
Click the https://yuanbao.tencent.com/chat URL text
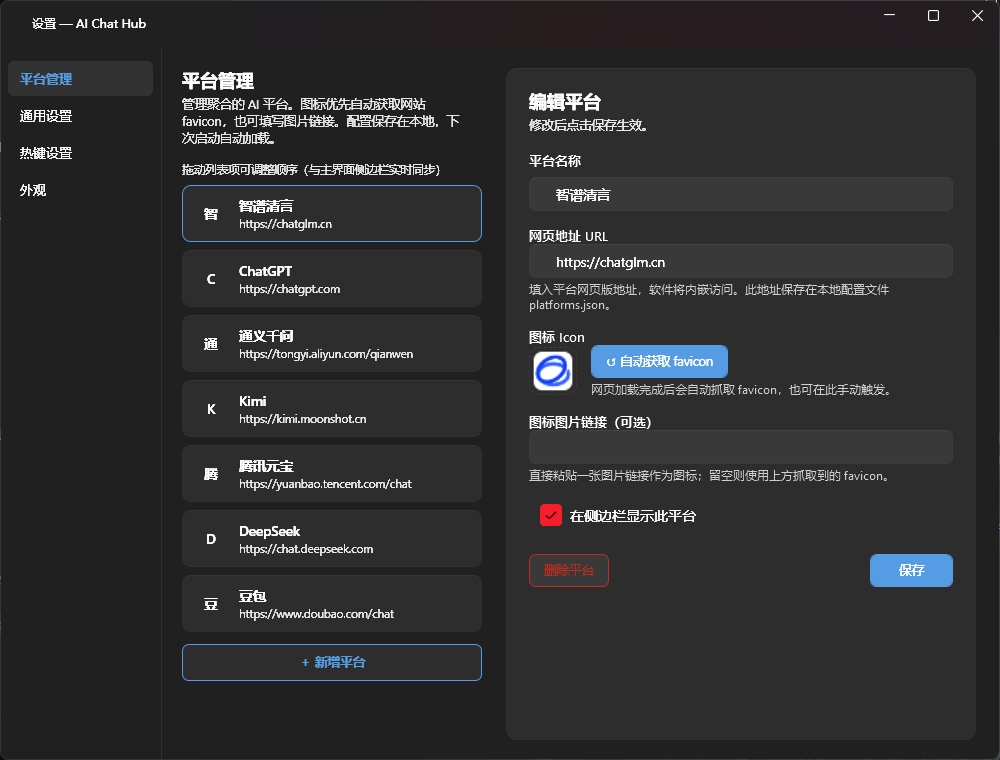click(325, 485)
